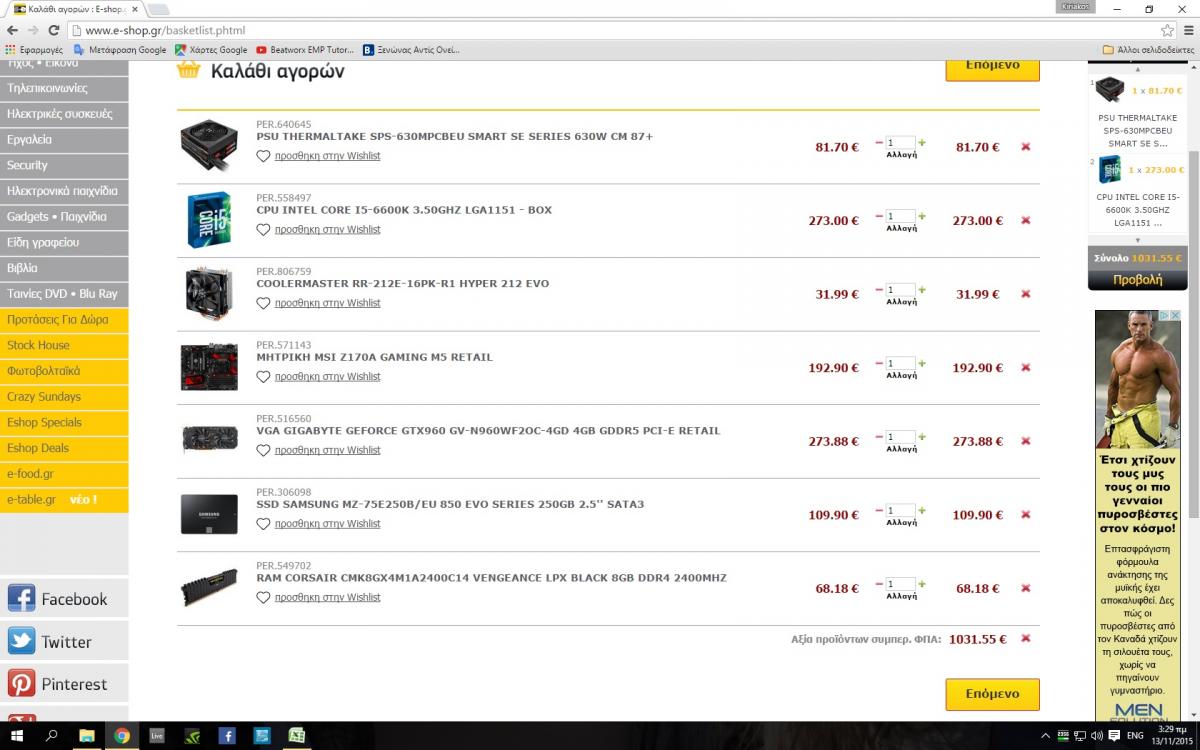Delete the Coolermaster Hyper 212 EVO row
The image size is (1200, 750).
(1025, 294)
